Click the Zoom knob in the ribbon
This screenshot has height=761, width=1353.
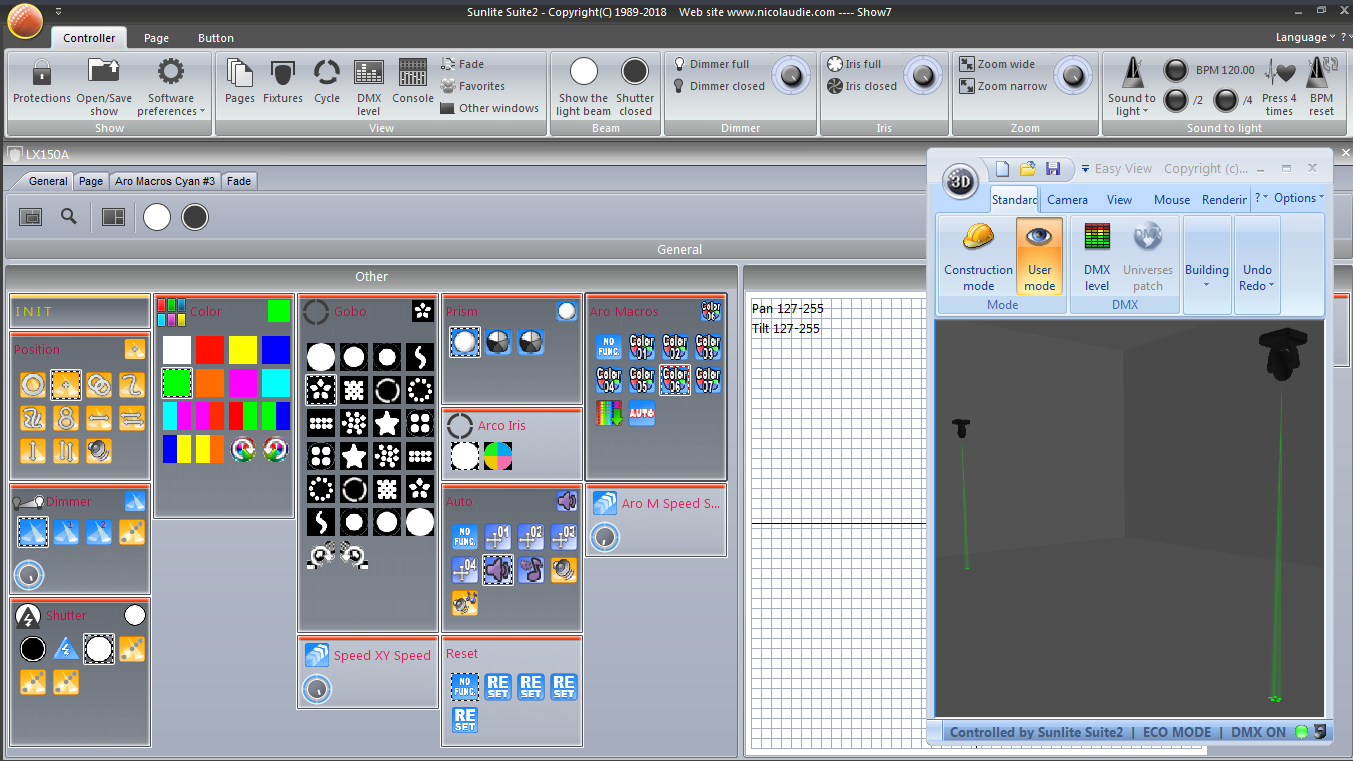[x=1074, y=76]
